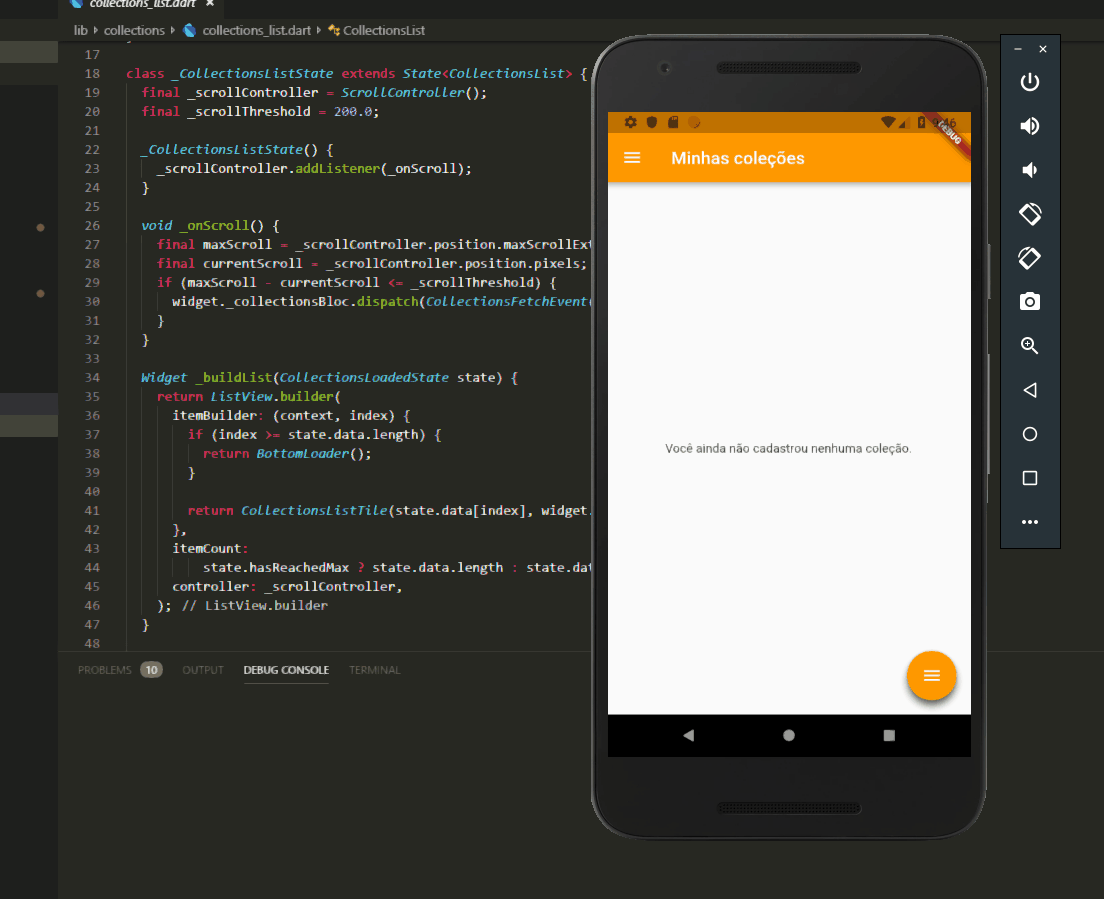Click the 200.0 value on line 20
Screen dimensions: 1104x899
coord(353,112)
